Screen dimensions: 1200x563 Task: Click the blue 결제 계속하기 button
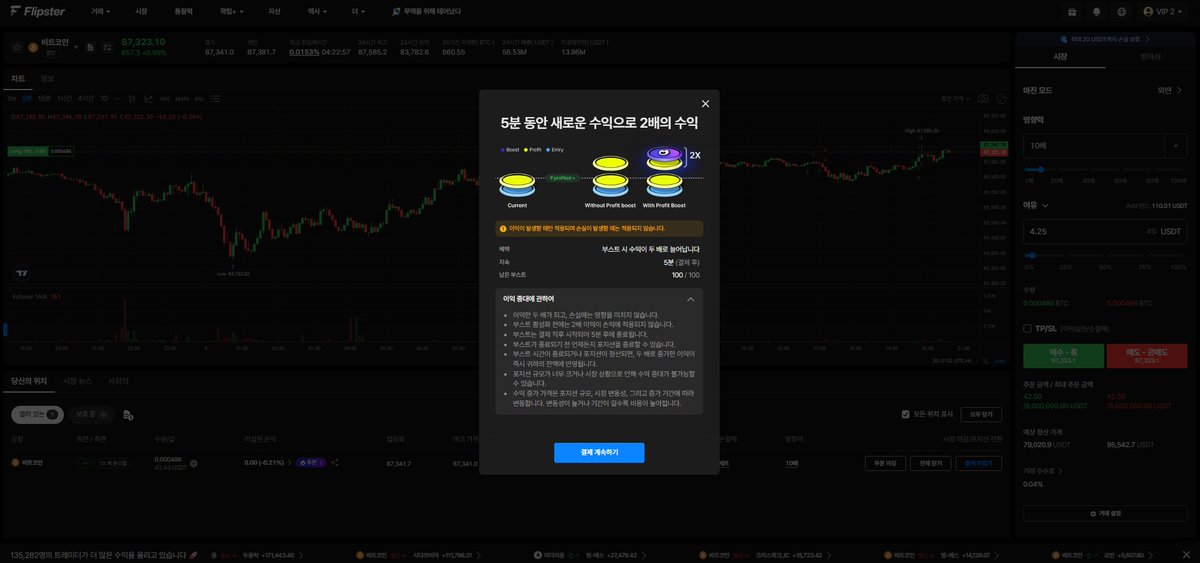point(599,453)
